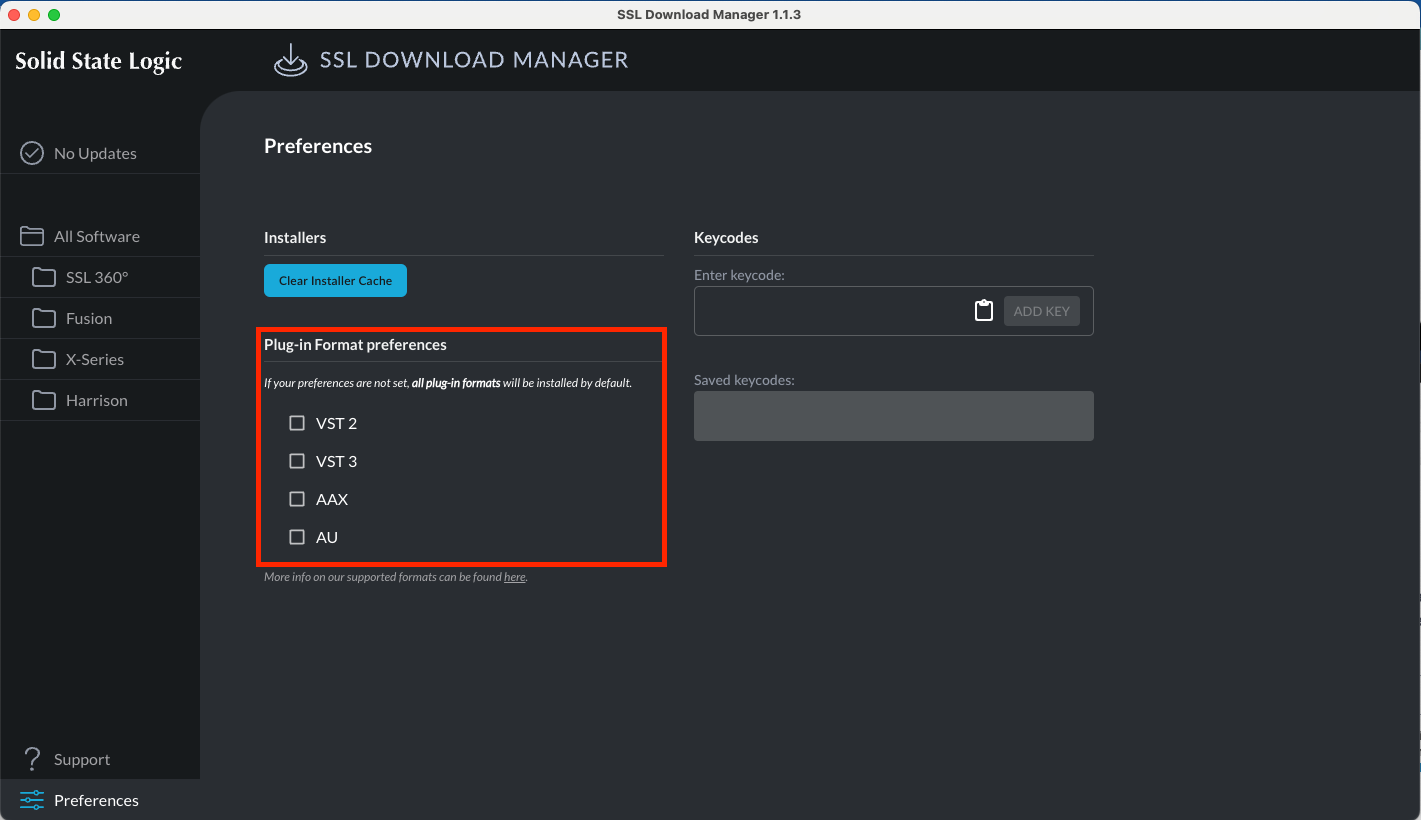Click the Plug-in Format preferences heading
Viewport: 1421px width, 820px height.
355,344
